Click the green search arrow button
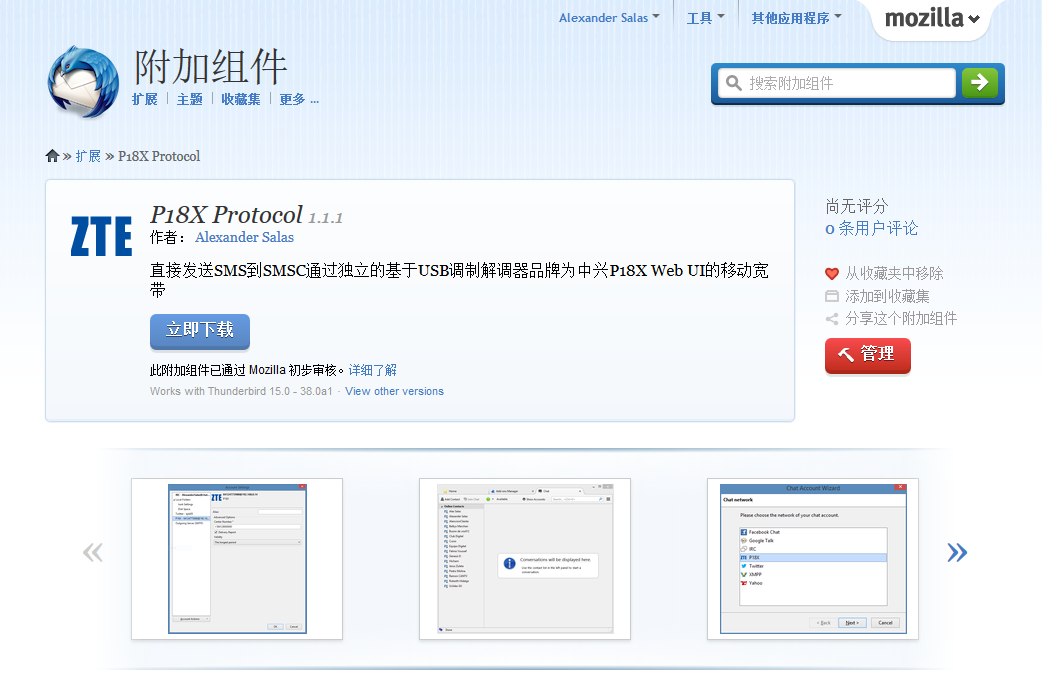Image resolution: width=1042 pixels, height=675 pixels. coord(980,83)
